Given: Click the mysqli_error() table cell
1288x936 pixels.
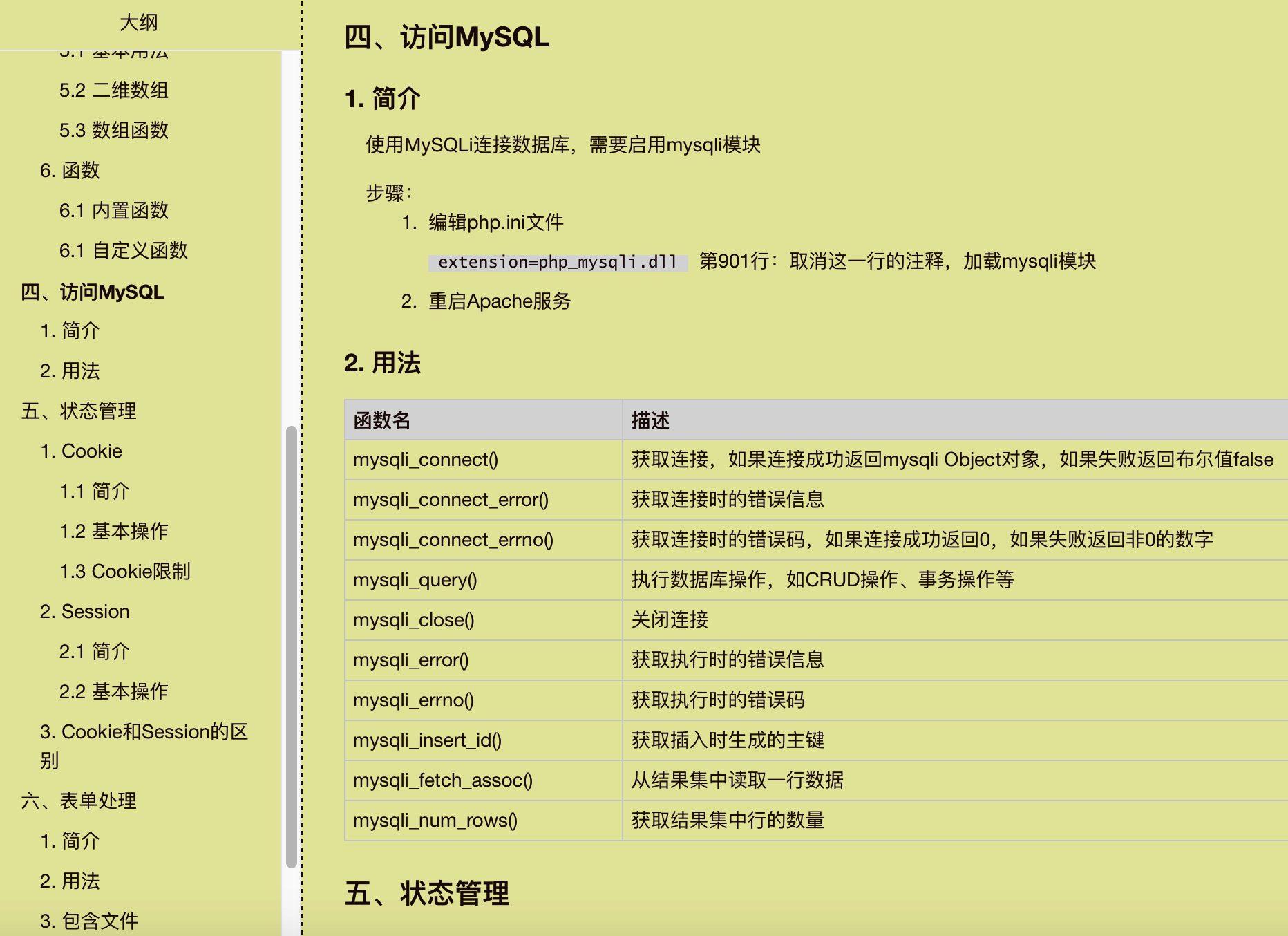Looking at the screenshot, I should point(483,660).
